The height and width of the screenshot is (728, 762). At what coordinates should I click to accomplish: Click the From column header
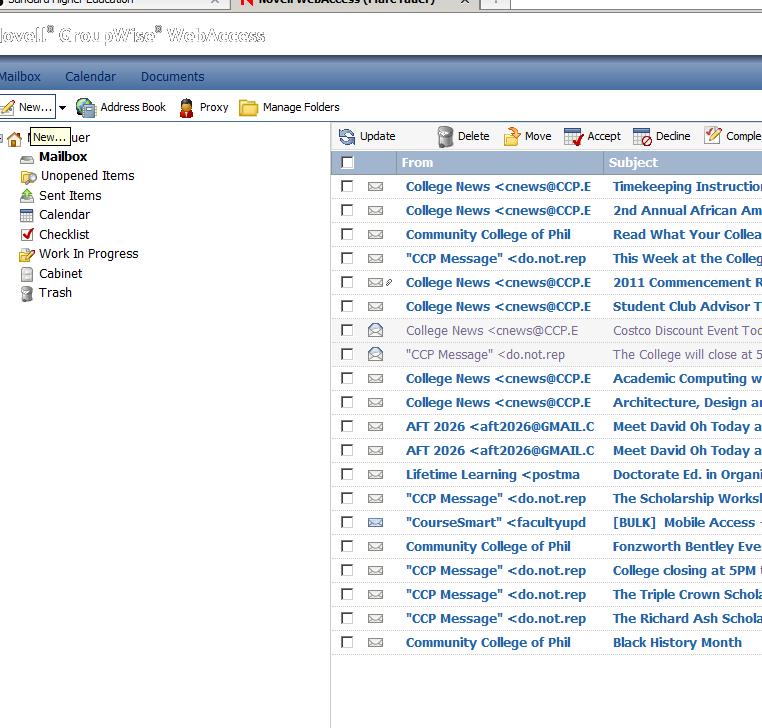point(417,162)
